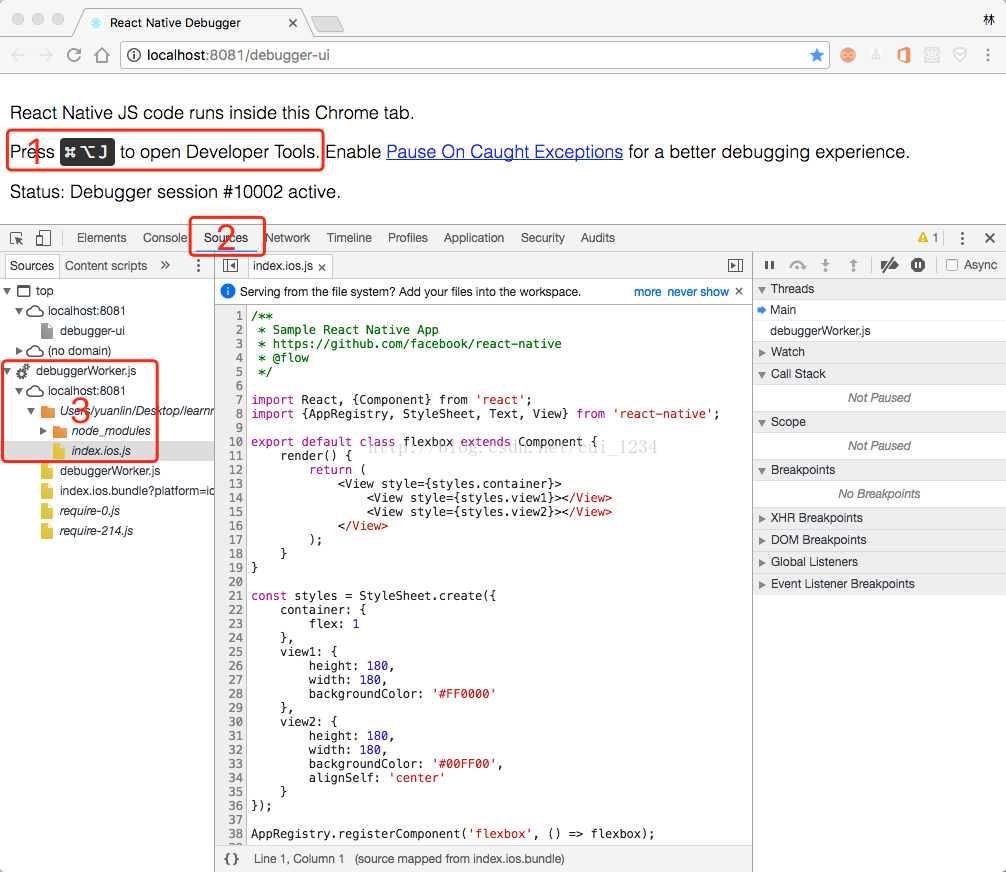The height and width of the screenshot is (872, 1006).
Task: Open the DevTools customize menu dots
Action: coord(962,238)
